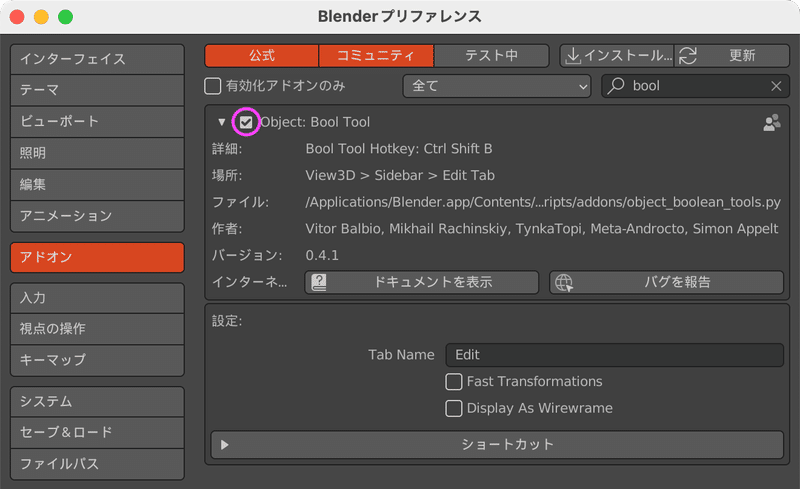This screenshot has width=800, height=489.
Task: Toggle the コミュニティ filter button
Action: (376, 56)
